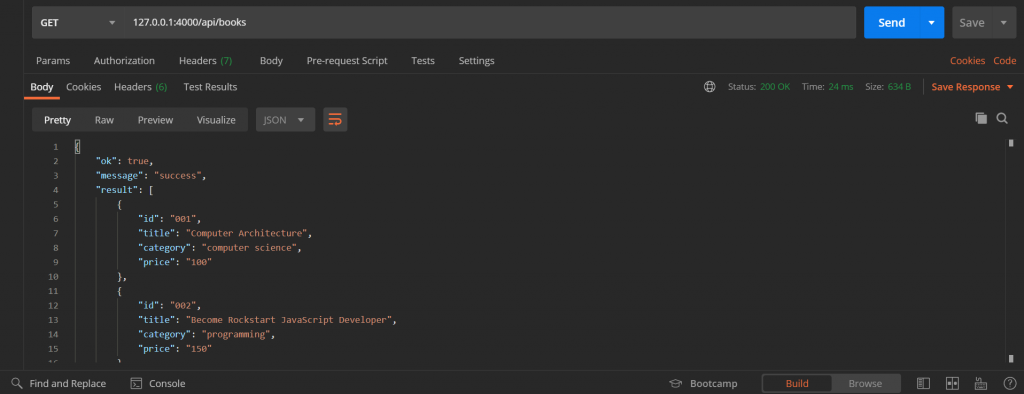
Task: Open Bootcamp graduation cap icon
Action: point(676,384)
